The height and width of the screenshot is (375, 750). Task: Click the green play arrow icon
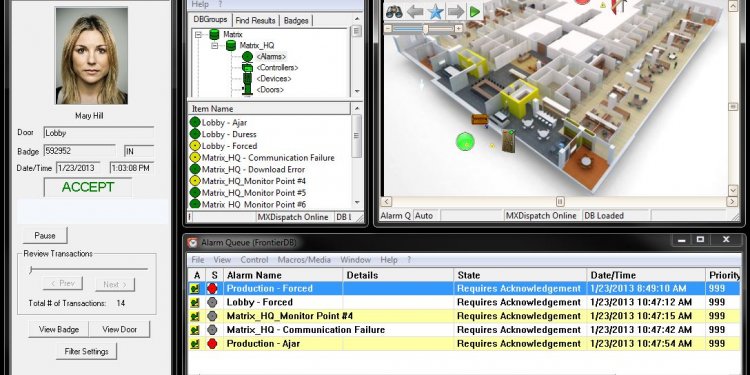(x=474, y=11)
